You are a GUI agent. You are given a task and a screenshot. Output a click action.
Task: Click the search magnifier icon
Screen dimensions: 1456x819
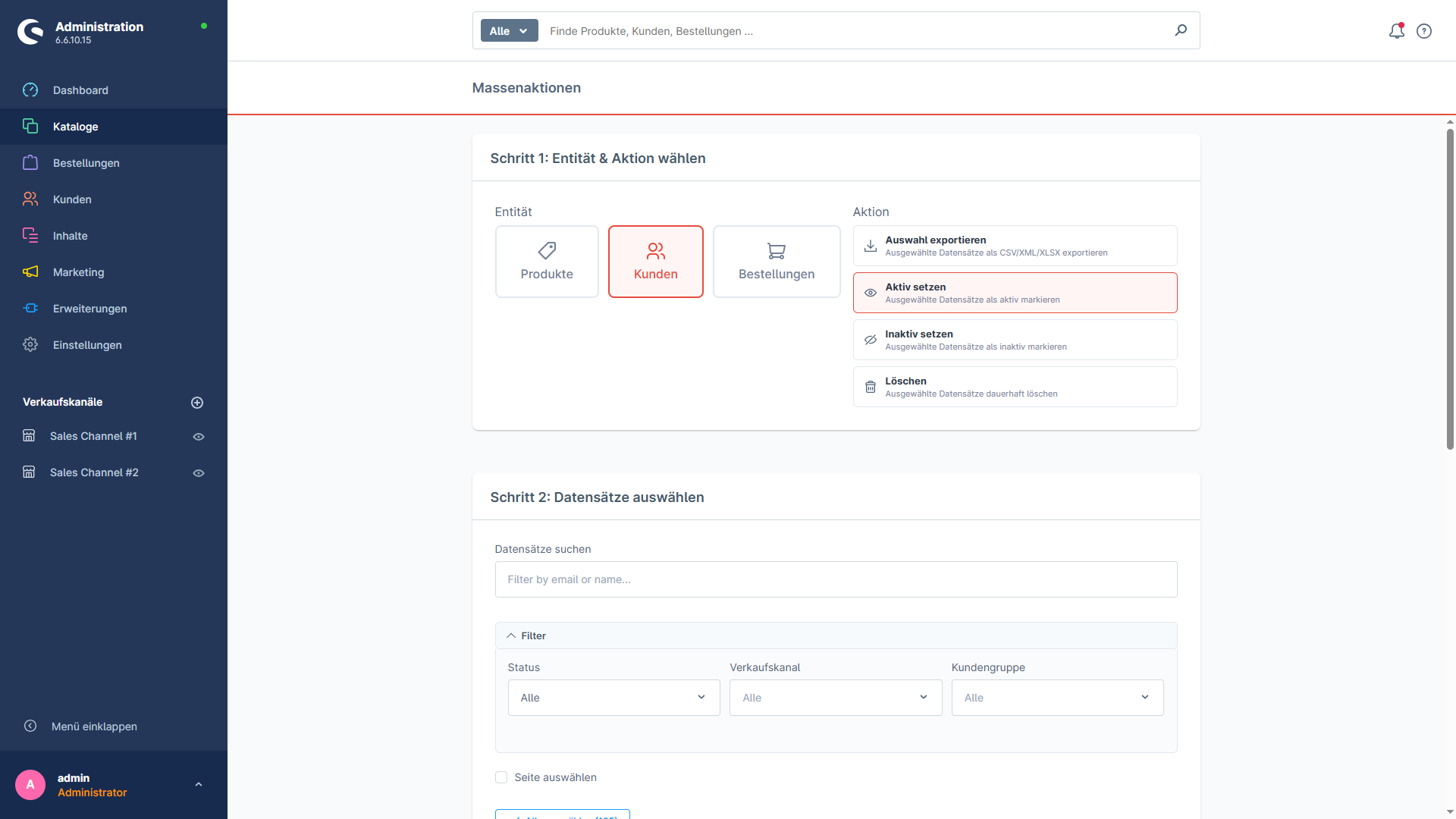tap(1181, 30)
